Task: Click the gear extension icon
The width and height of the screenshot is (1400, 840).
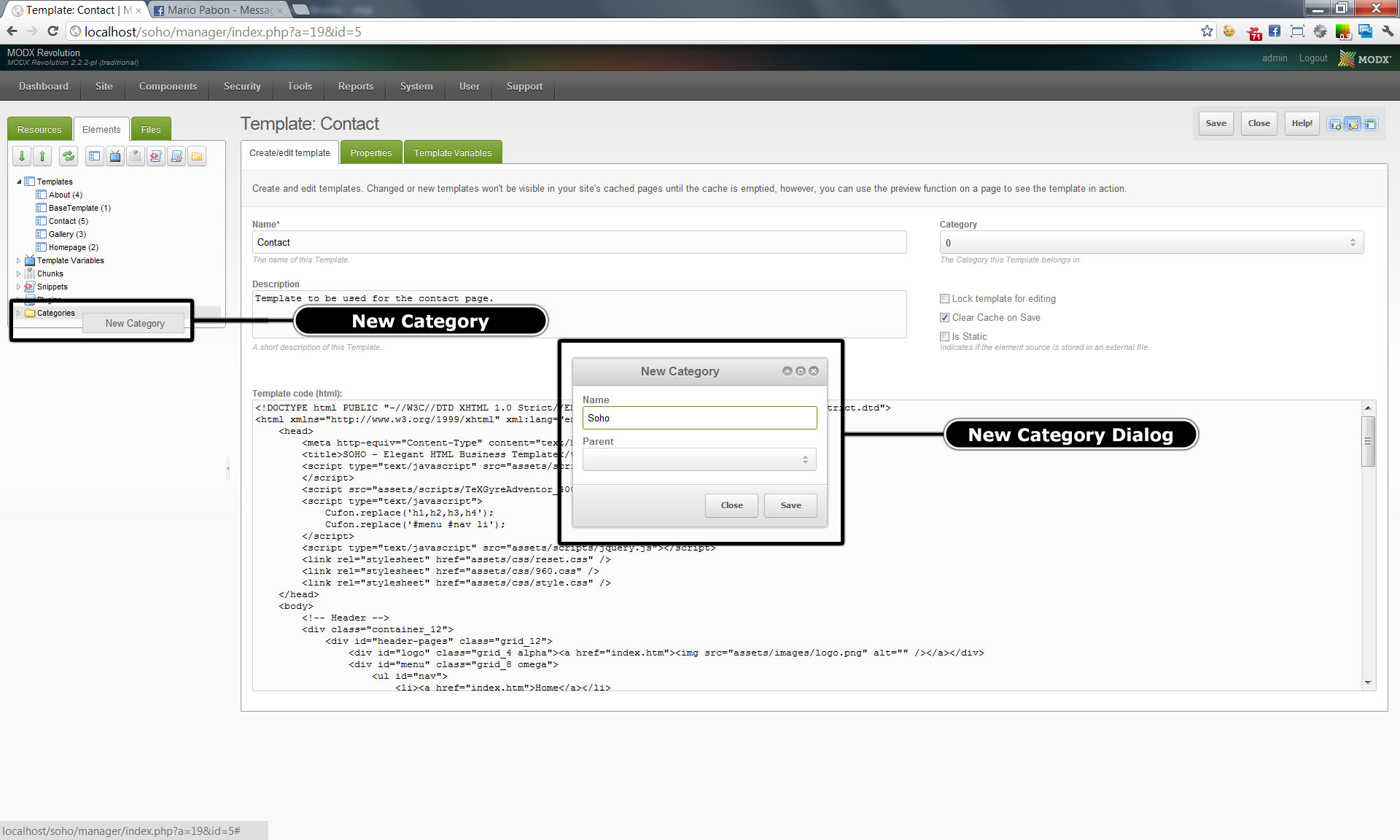Action: pos(1320,31)
